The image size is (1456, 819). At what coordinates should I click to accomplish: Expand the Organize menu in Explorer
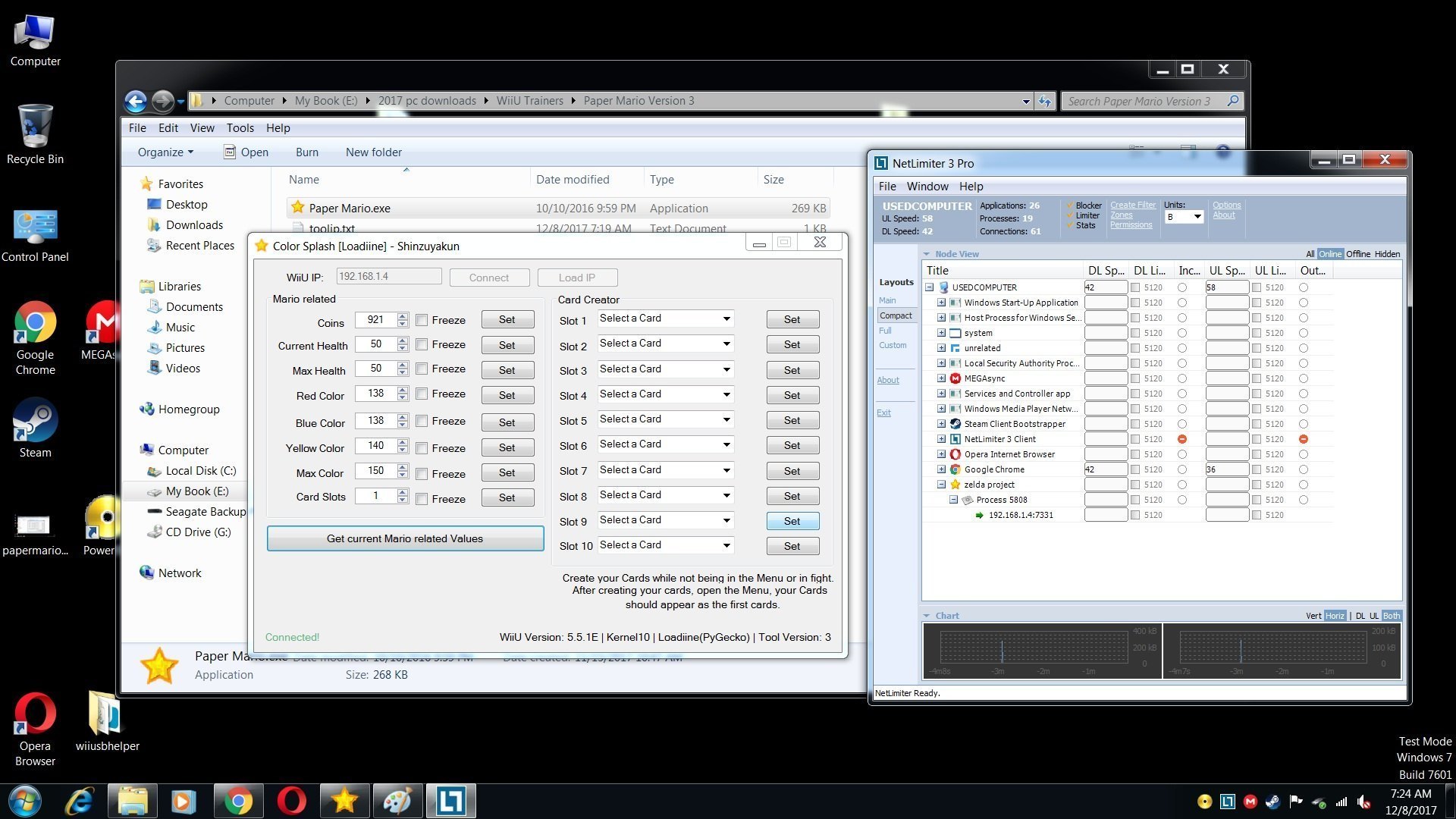[165, 152]
